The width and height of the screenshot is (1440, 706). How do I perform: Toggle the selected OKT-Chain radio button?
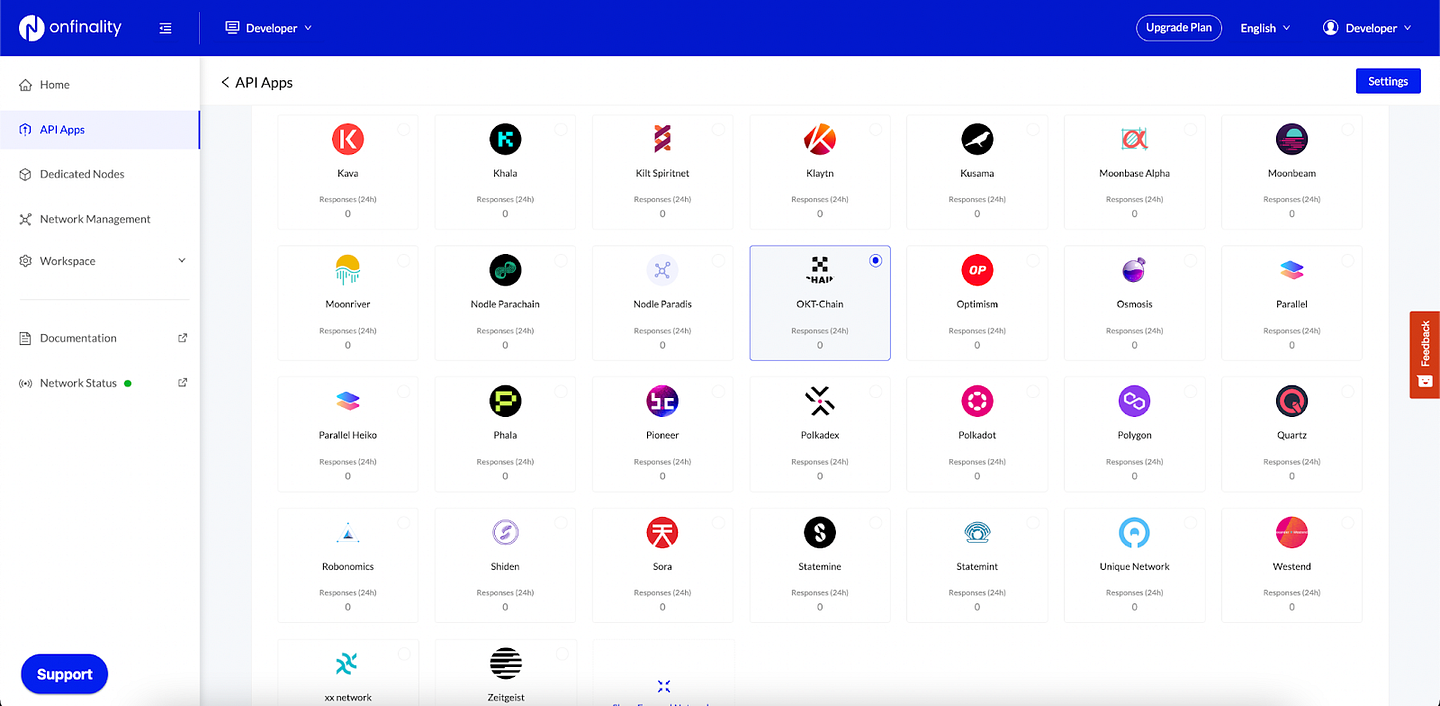tap(875, 260)
